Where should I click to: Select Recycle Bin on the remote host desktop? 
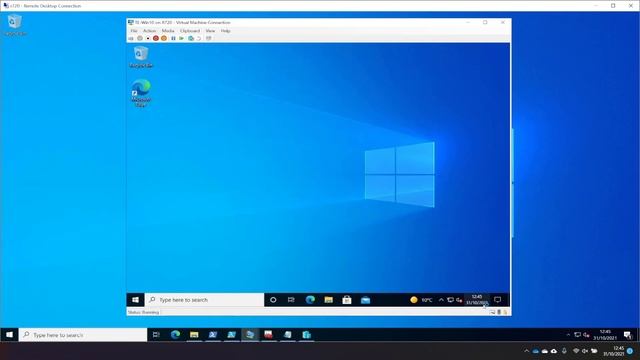[x=15, y=25]
